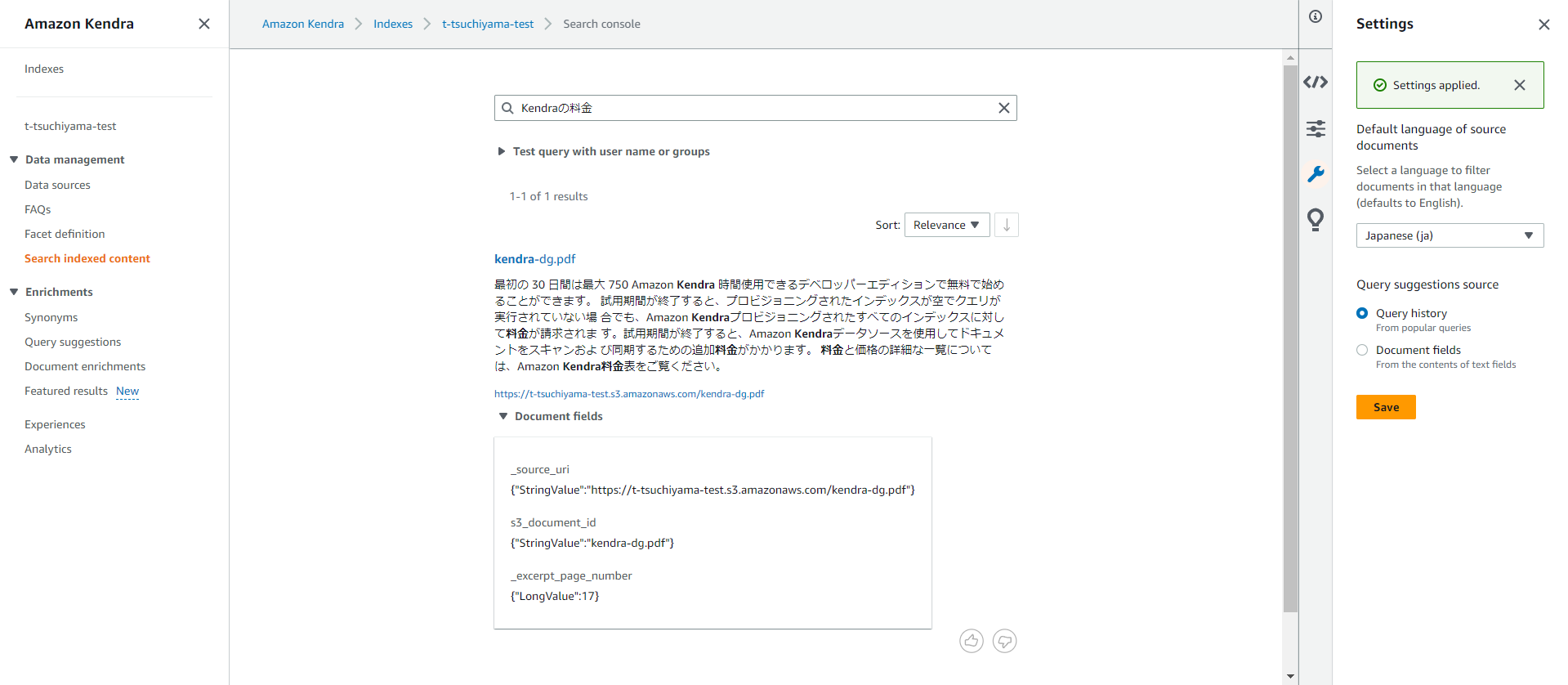Save the settings
Screen dimensions: 1568x685
click(x=1386, y=407)
